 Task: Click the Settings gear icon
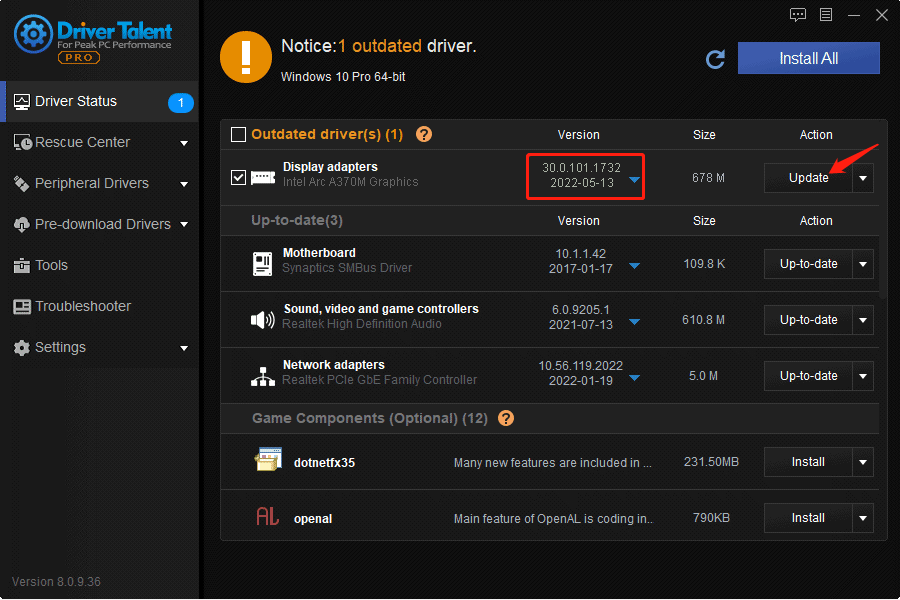click(21, 347)
